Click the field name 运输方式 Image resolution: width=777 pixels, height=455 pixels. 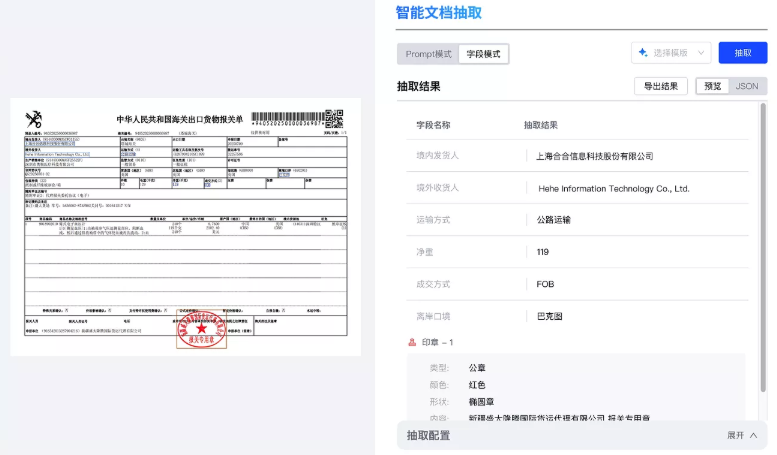(433, 220)
